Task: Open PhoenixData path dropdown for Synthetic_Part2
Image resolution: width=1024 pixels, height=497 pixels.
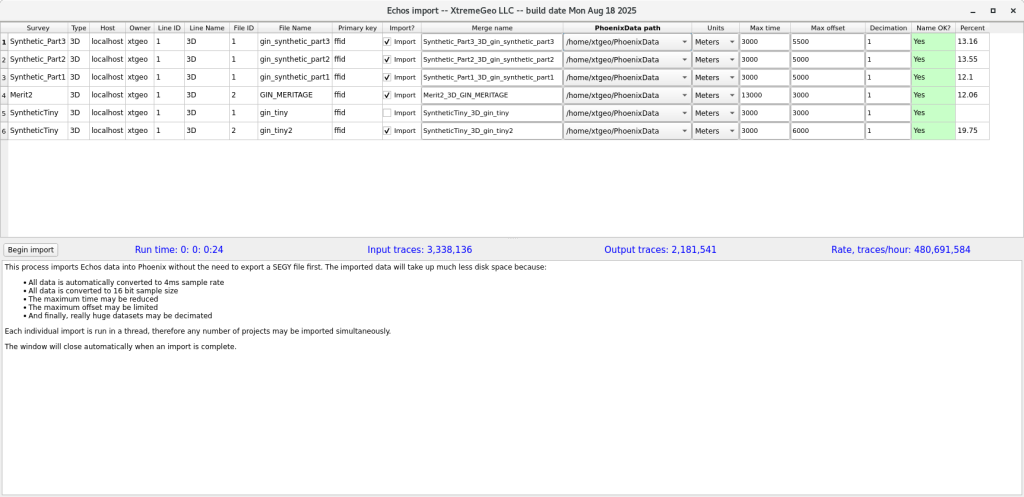Action: [x=627, y=59]
